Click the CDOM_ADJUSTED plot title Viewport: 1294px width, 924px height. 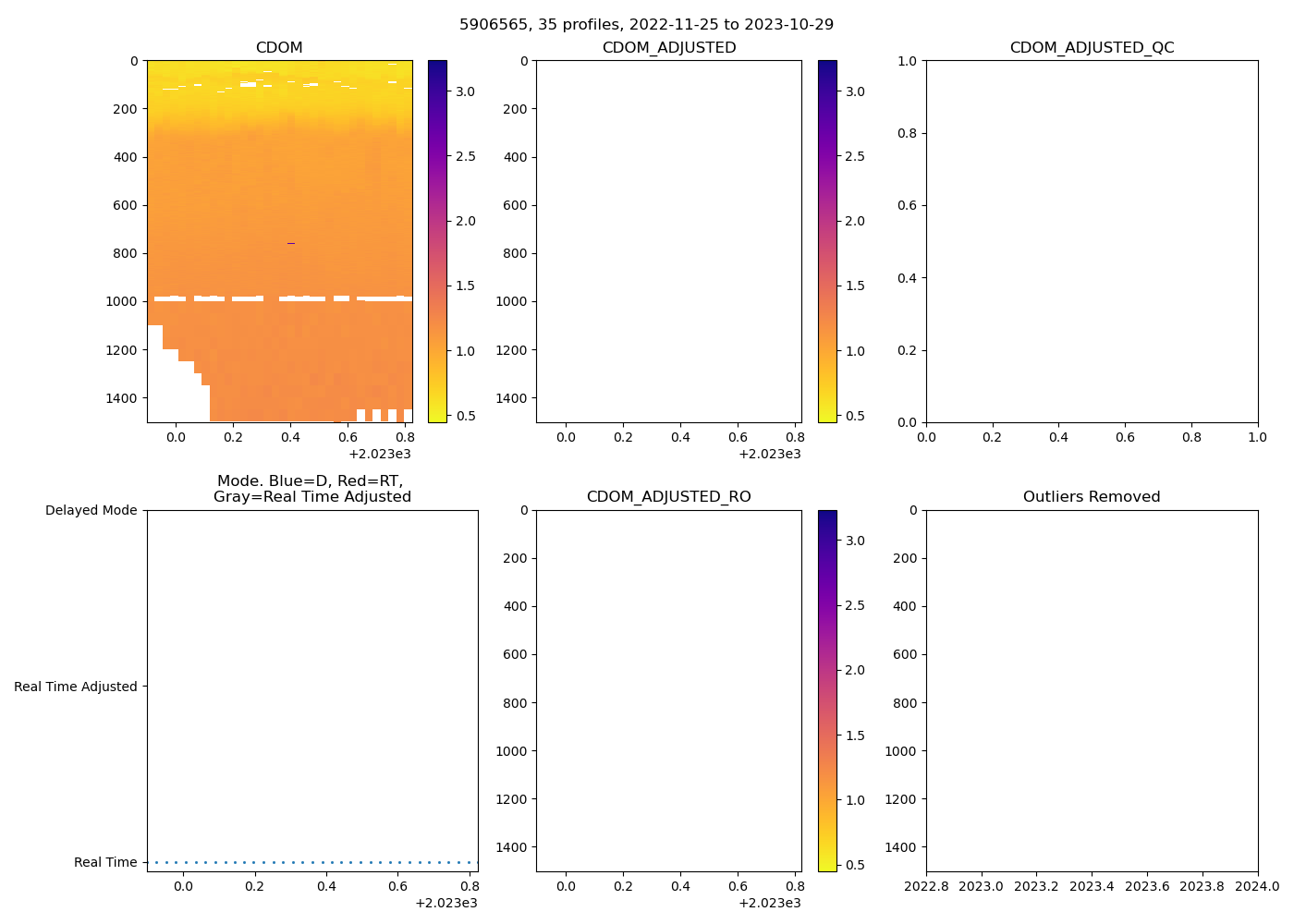click(668, 48)
